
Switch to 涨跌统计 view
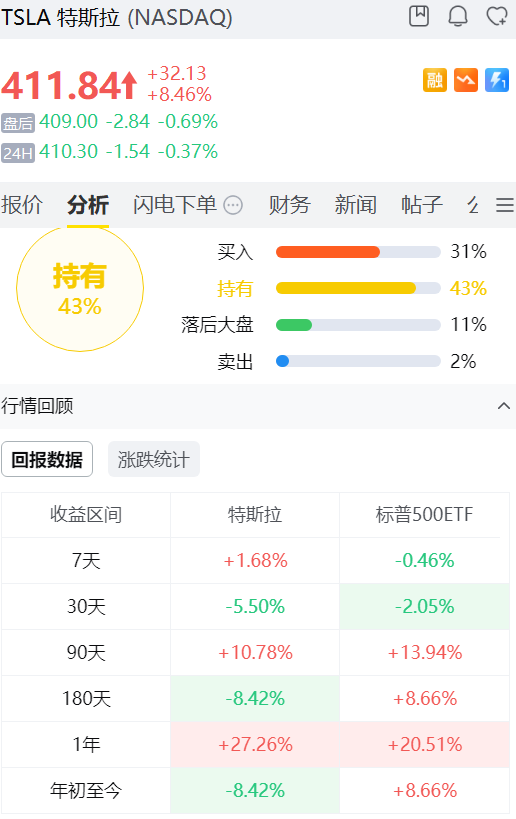[154, 459]
